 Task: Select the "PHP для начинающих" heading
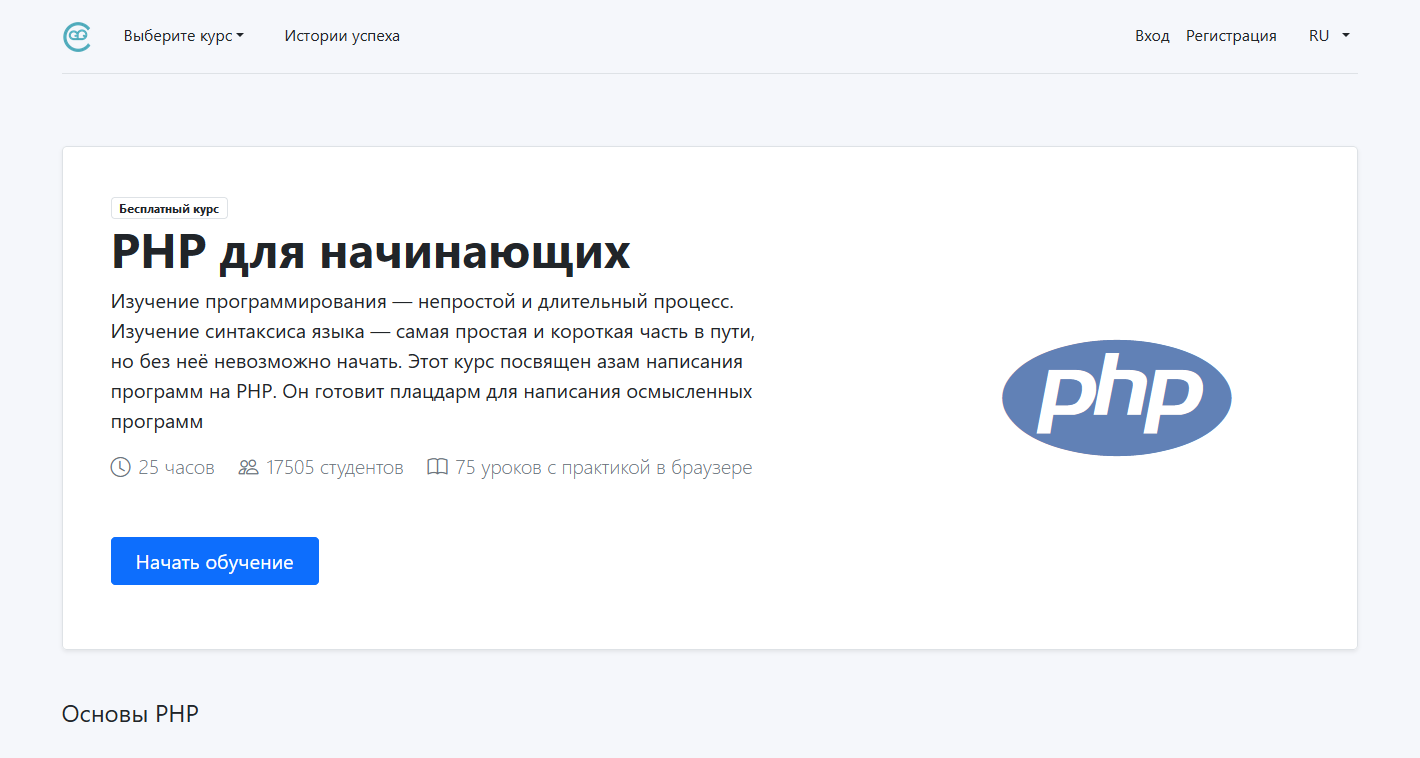pos(371,252)
